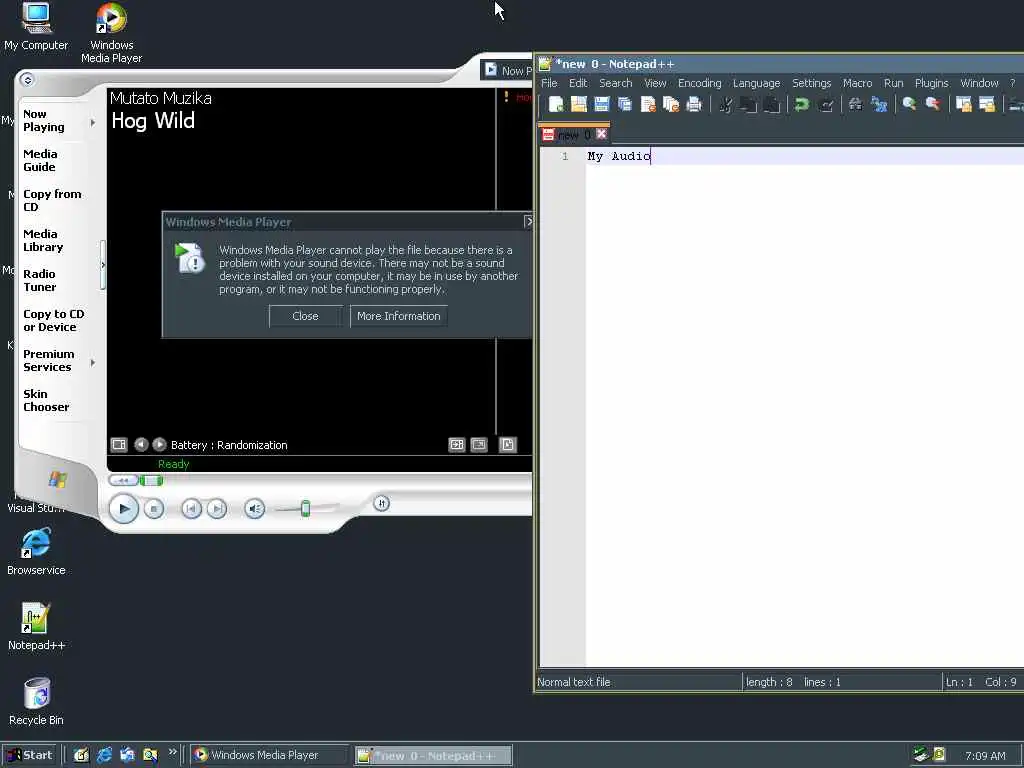The image size is (1024, 768).
Task: Select previous visualization arrow
Action: [x=141, y=445]
